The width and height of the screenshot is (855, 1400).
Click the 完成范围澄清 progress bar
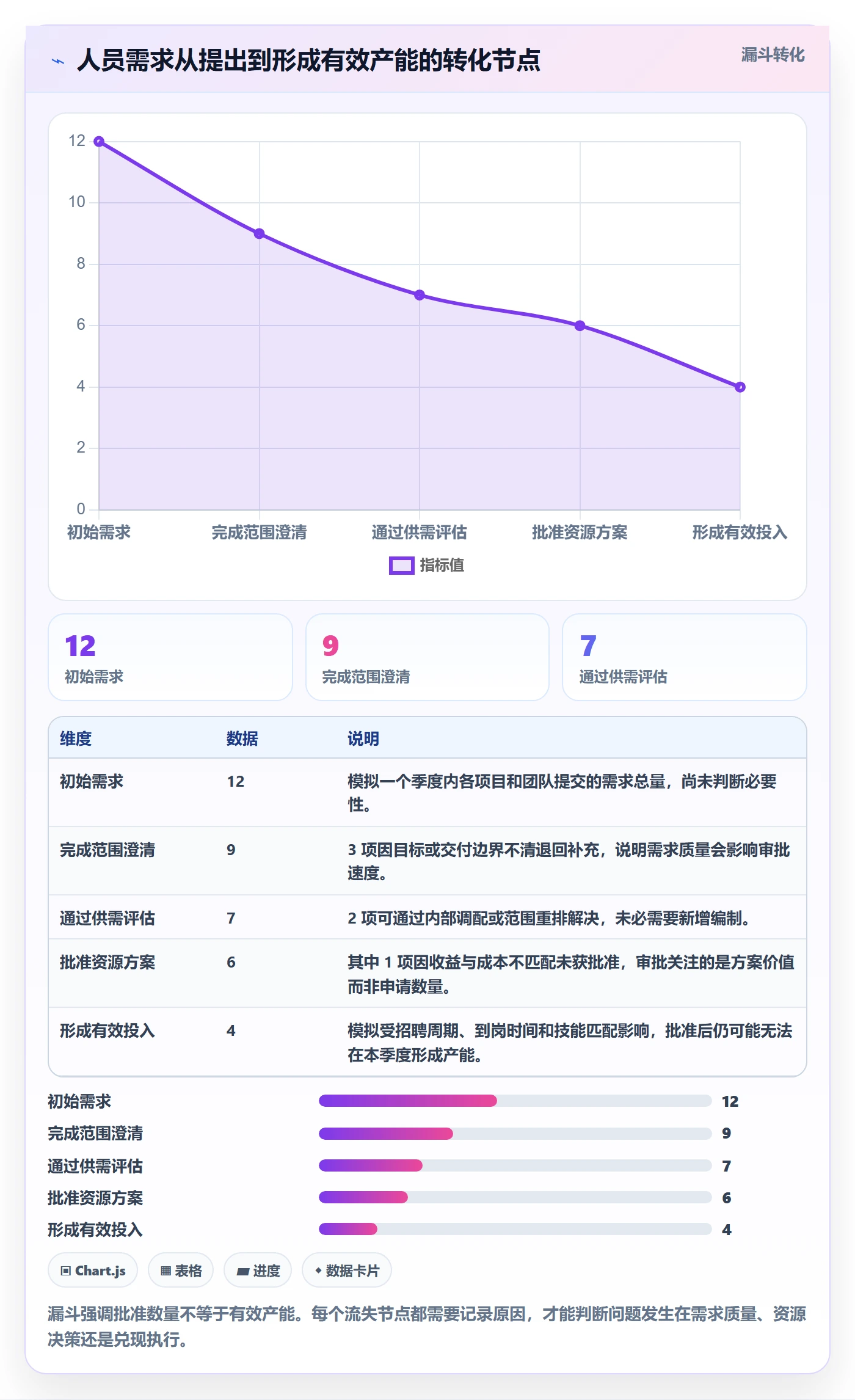click(515, 1134)
